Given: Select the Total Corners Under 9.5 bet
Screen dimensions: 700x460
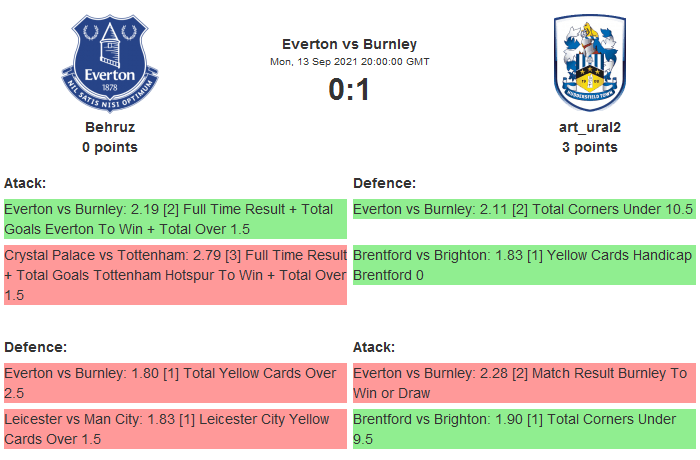Looking at the screenshot, I should [x=523, y=429].
